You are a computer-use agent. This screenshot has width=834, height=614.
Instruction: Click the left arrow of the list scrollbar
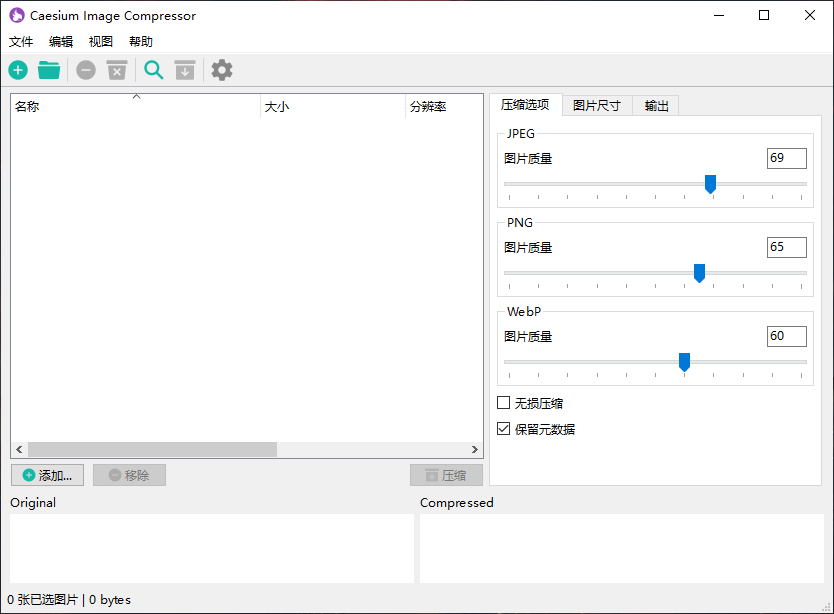(19, 450)
